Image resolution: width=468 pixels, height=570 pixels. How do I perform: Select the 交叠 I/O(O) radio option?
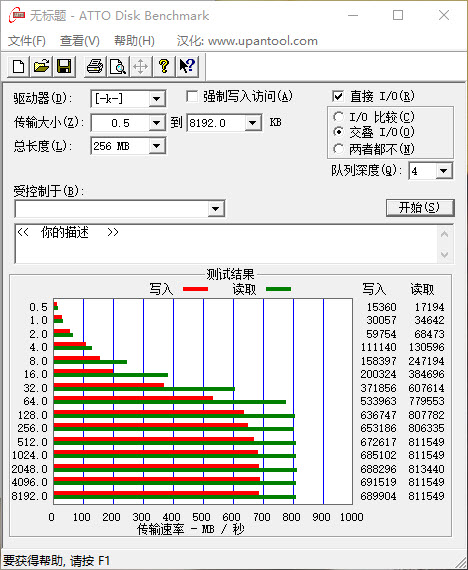(338, 132)
